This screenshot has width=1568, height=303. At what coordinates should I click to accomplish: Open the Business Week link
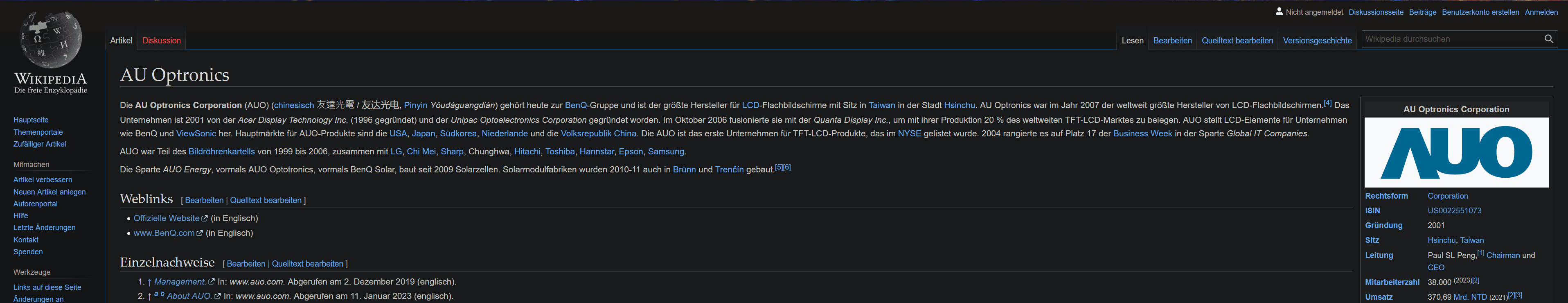1142,133
